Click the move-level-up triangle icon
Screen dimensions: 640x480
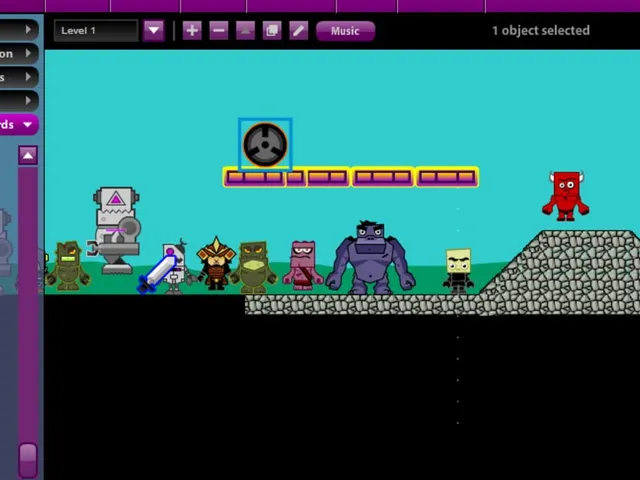click(x=245, y=31)
